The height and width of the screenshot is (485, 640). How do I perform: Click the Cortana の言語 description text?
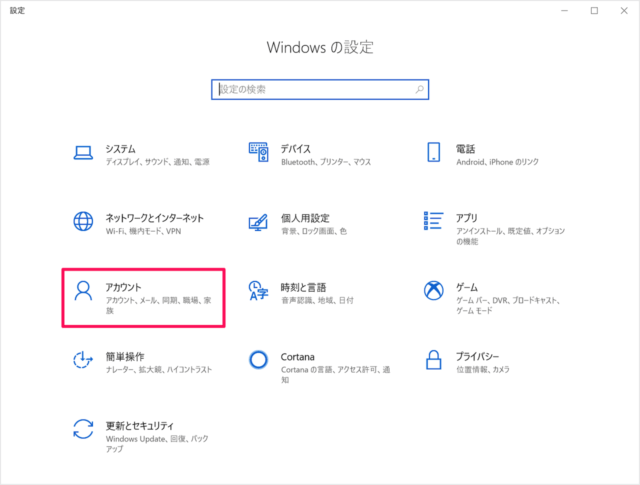tap(336, 375)
